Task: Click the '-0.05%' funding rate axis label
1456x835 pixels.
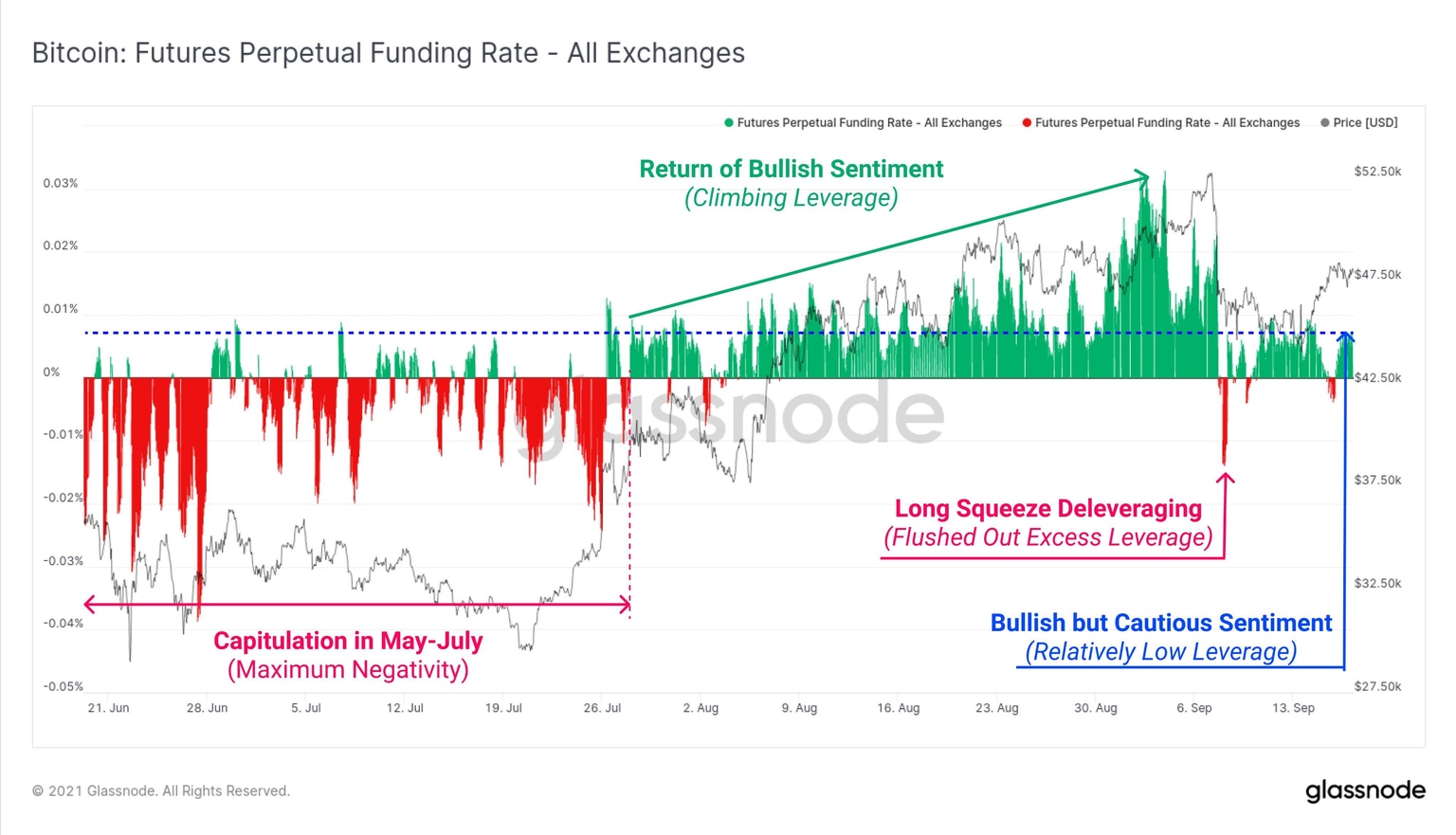Action: [63, 686]
